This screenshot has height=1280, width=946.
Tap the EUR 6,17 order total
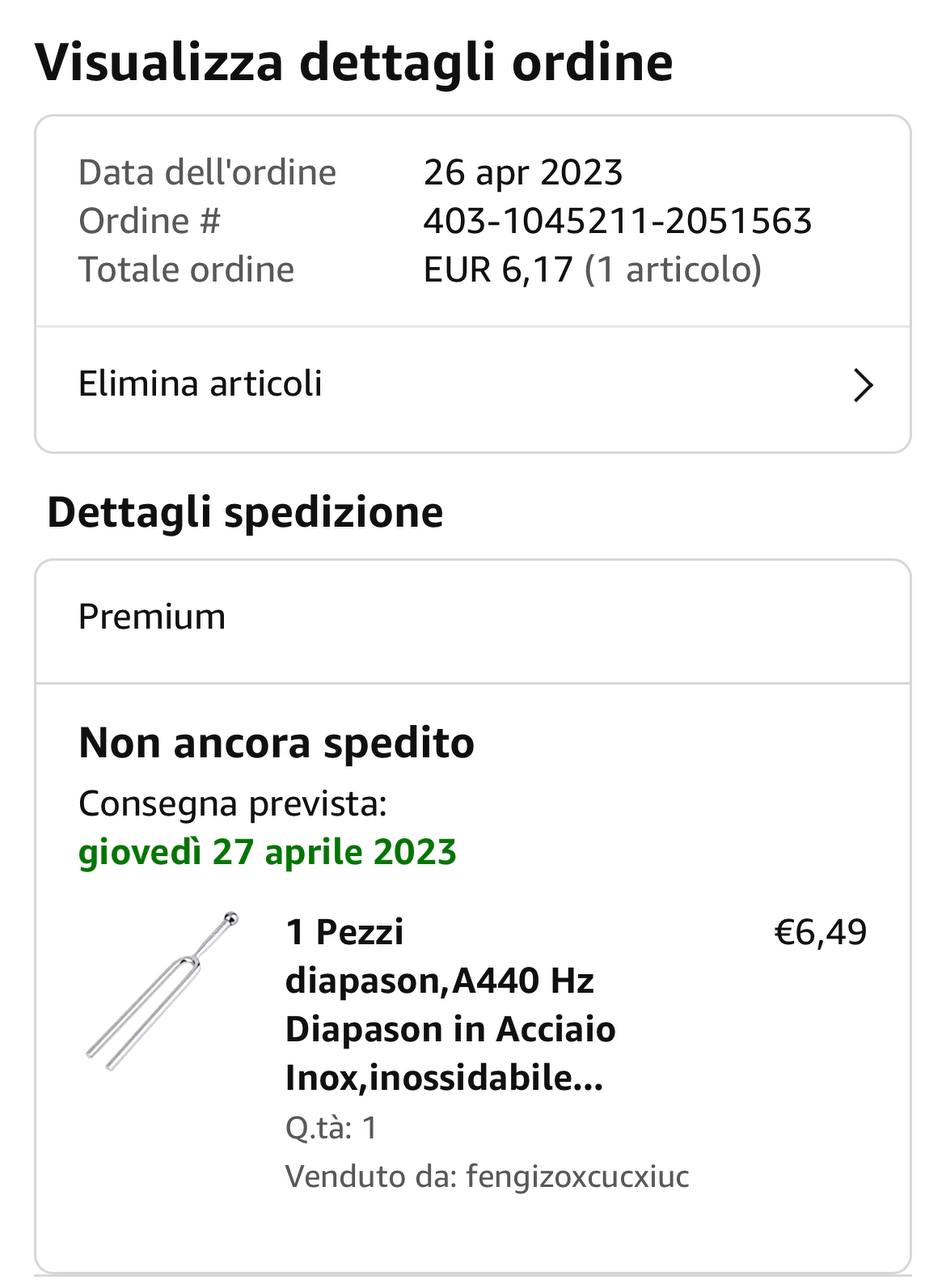pos(499,269)
